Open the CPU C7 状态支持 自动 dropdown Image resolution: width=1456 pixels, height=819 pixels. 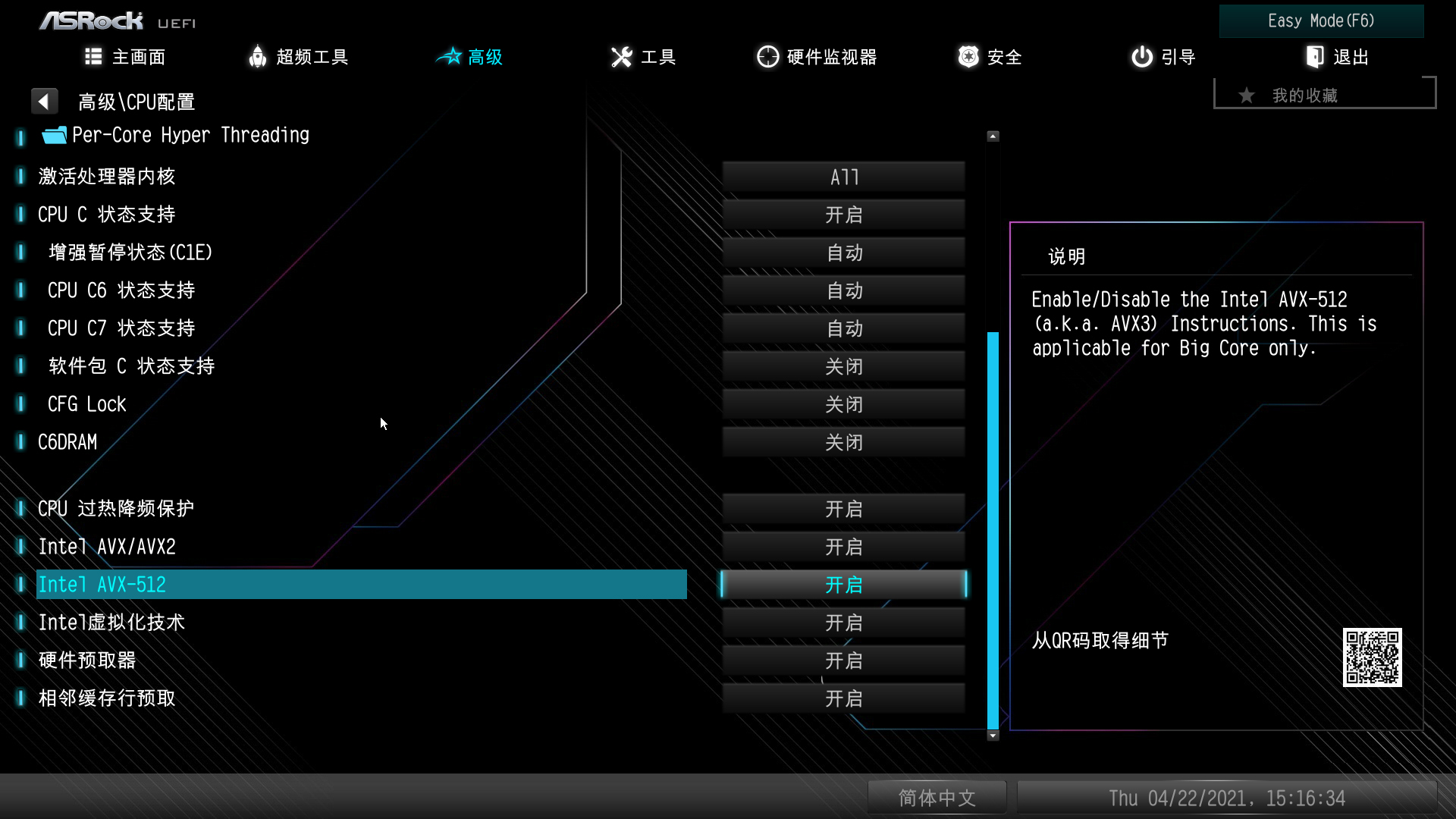pyautogui.click(x=843, y=328)
